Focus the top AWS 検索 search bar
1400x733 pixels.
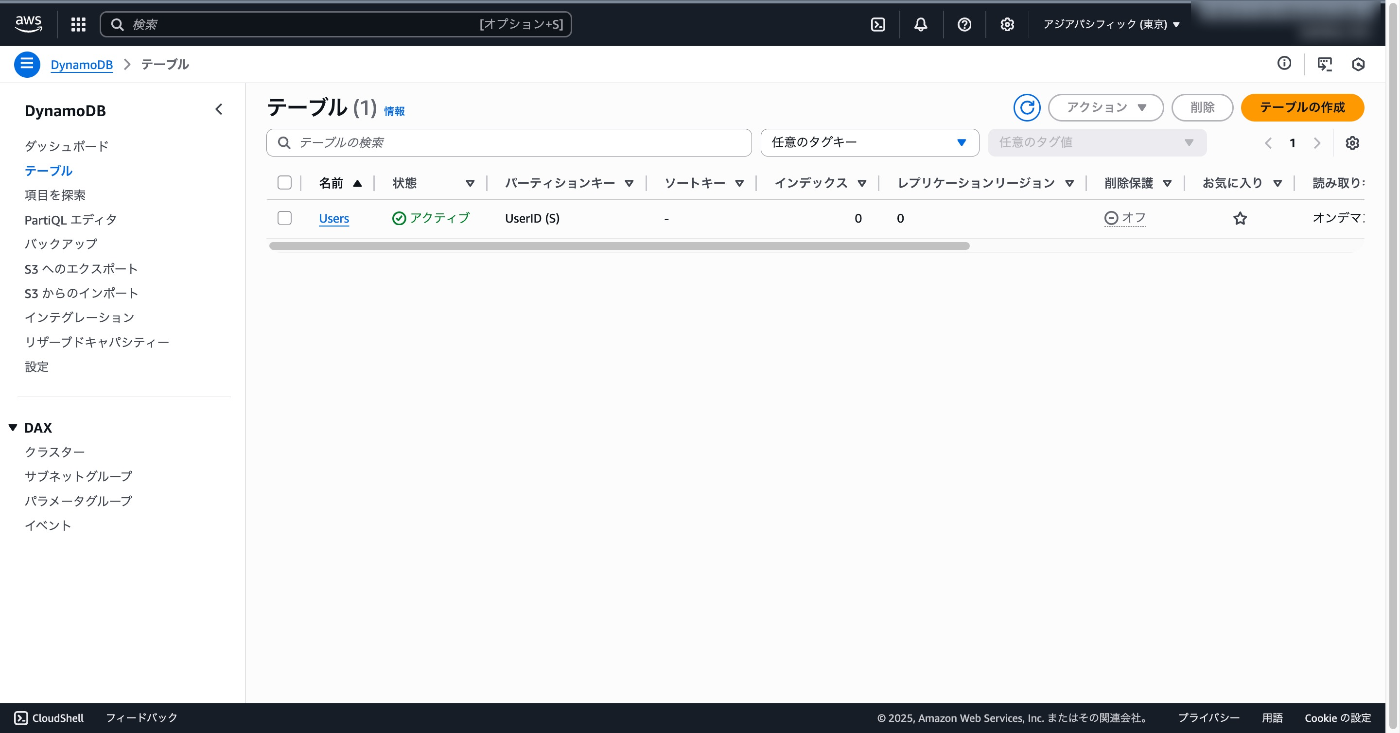click(x=336, y=25)
